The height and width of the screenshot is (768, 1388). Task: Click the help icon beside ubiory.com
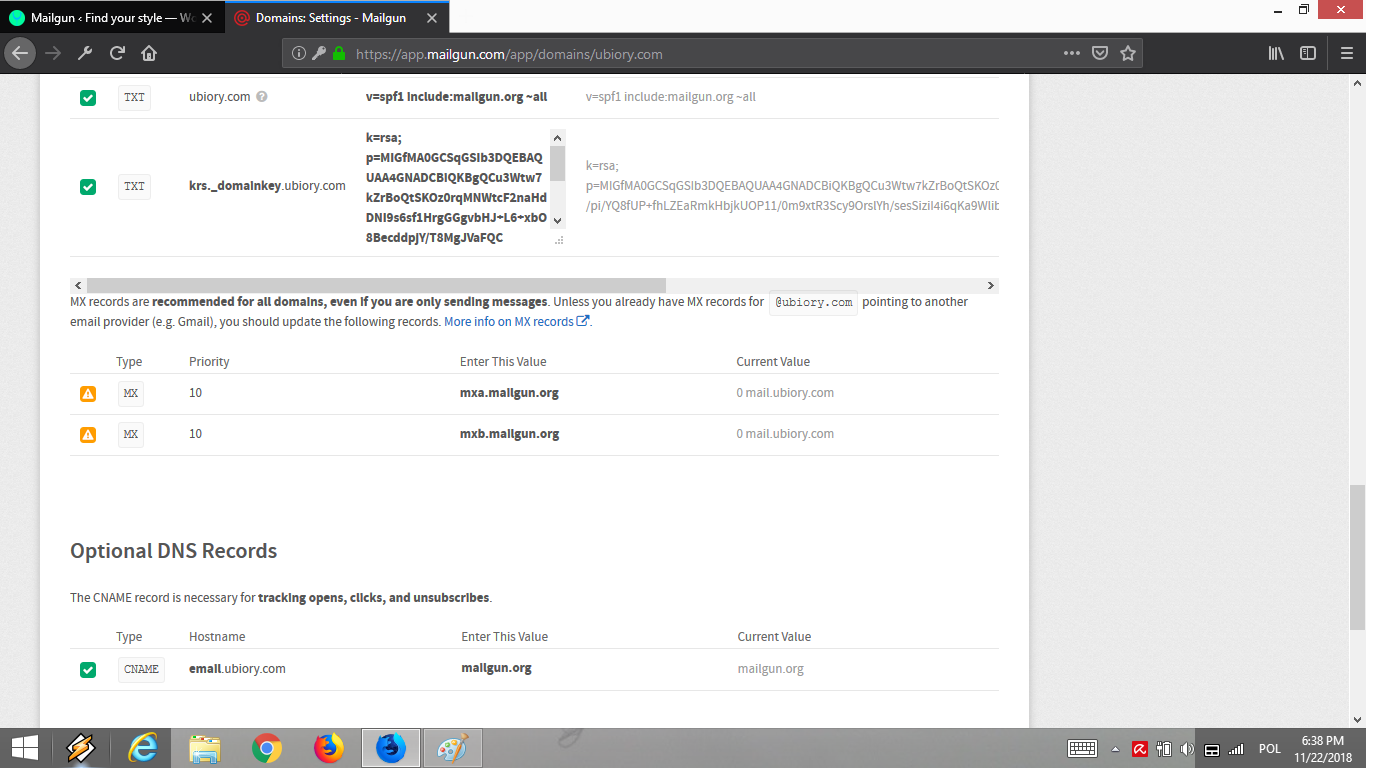pyautogui.click(x=262, y=97)
